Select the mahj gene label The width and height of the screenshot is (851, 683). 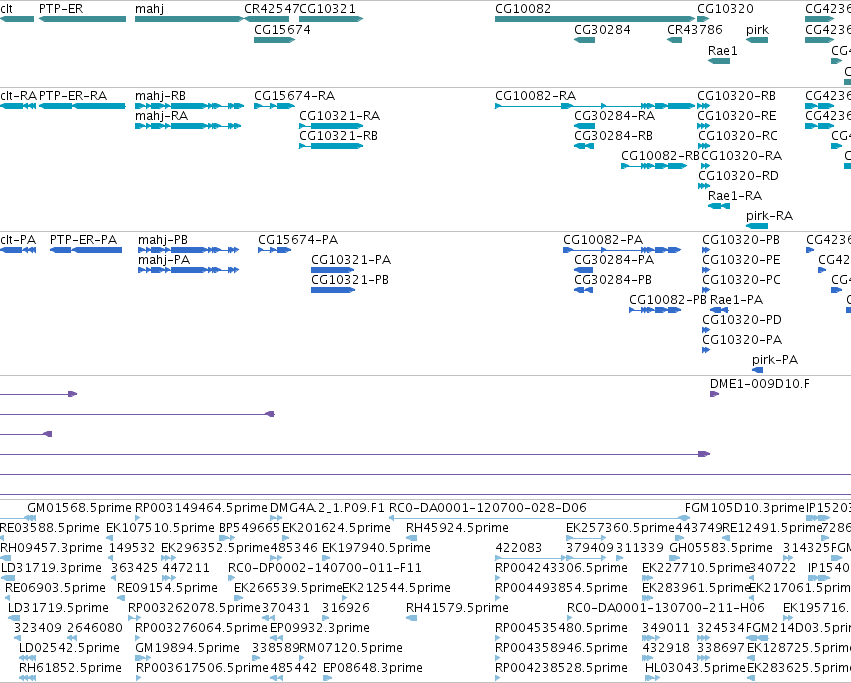click(149, 9)
